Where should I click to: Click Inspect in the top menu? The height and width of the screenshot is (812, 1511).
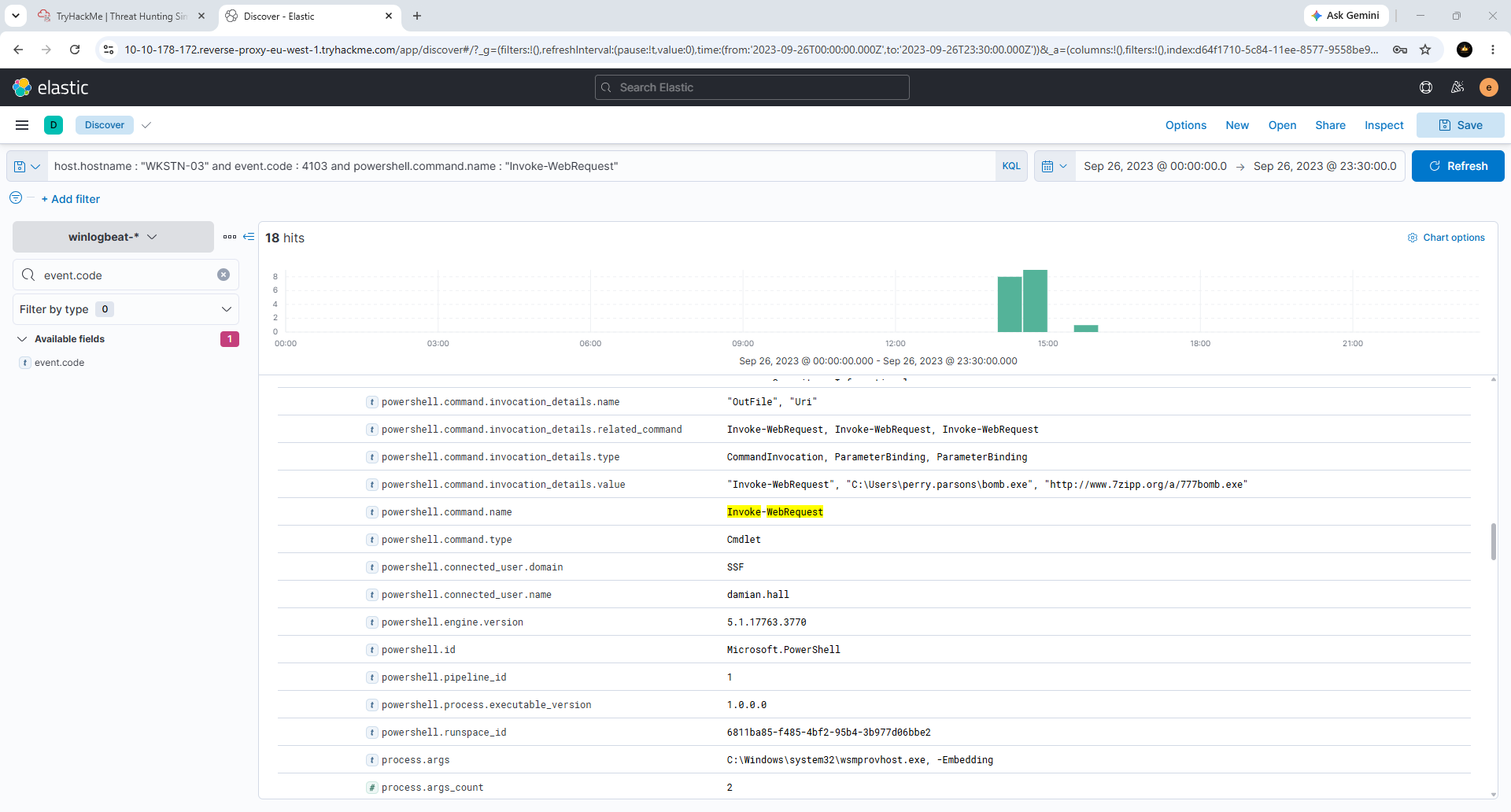click(1384, 125)
